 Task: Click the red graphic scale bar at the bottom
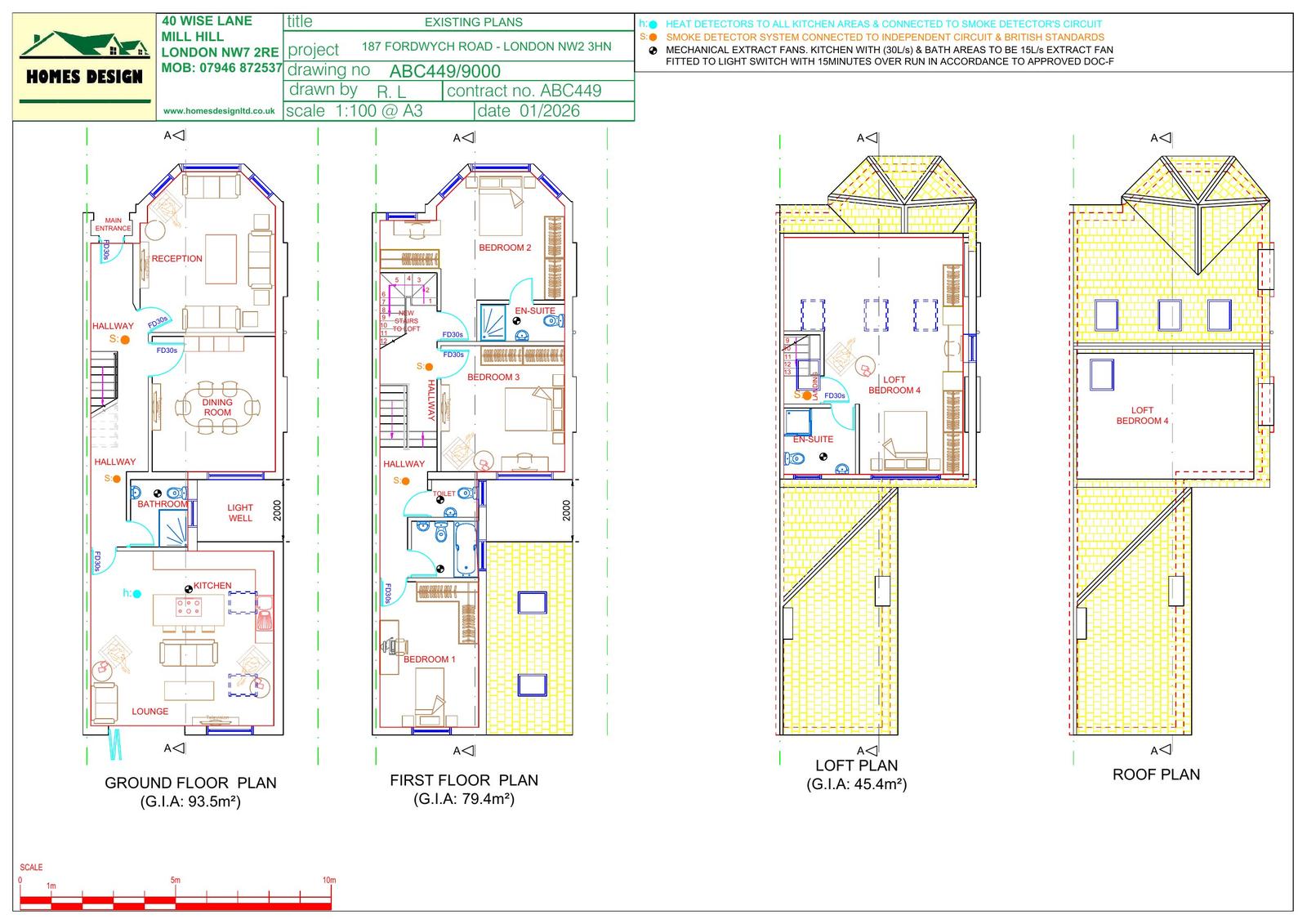(176, 901)
